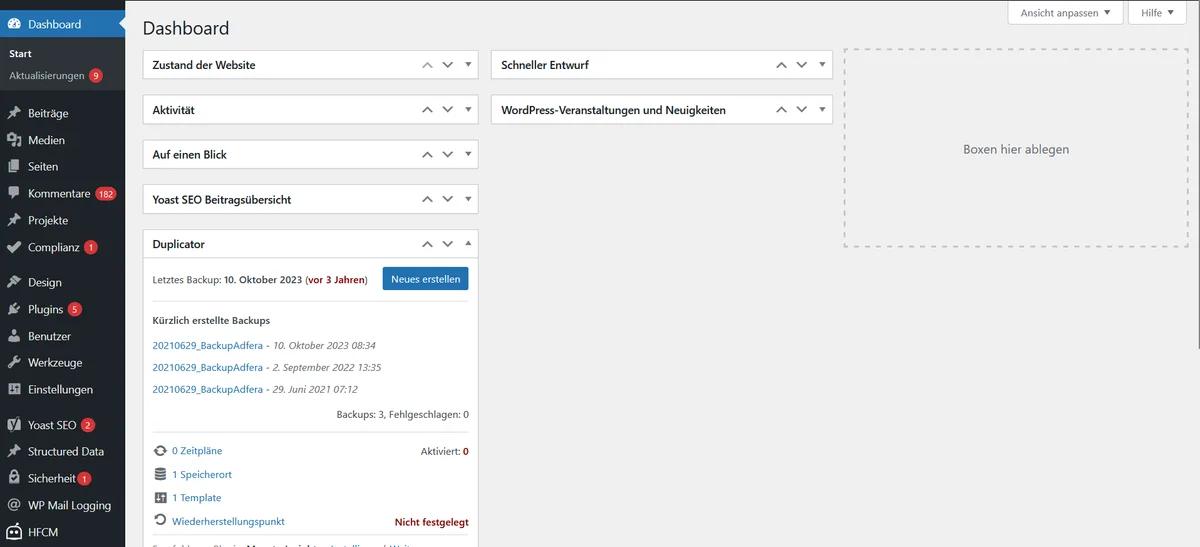
Task: Click the Speicherort database stack icon
Action: pyautogui.click(x=160, y=474)
